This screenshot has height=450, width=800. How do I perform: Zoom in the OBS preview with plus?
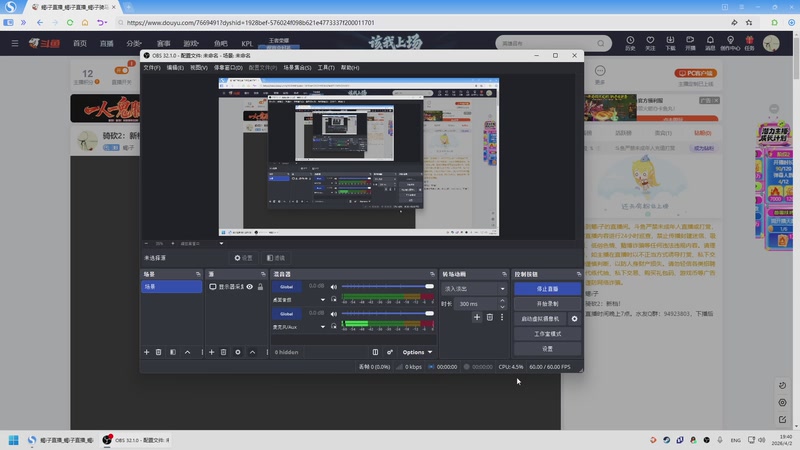pos(172,243)
